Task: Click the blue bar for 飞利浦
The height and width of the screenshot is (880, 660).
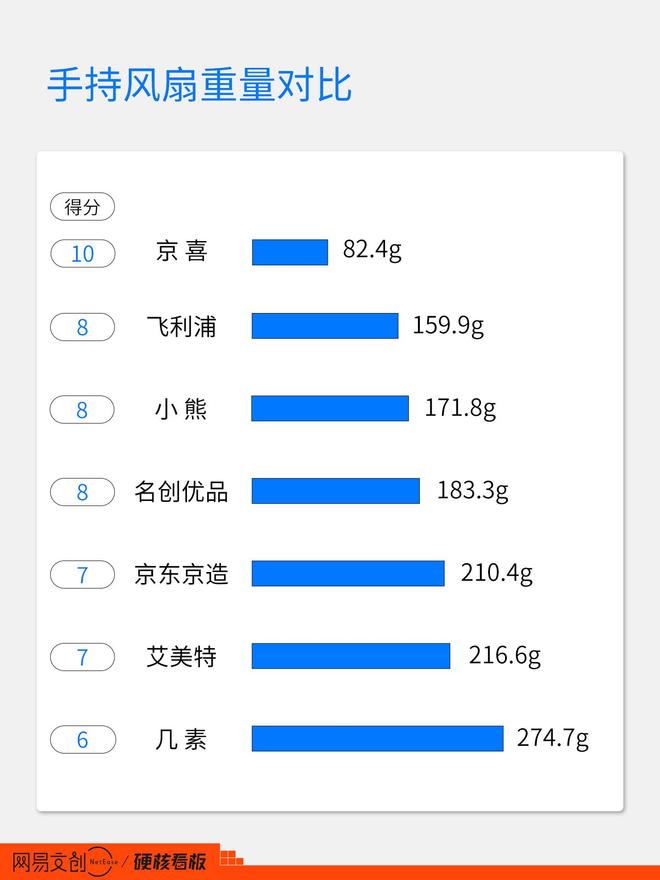Action: click(325, 326)
